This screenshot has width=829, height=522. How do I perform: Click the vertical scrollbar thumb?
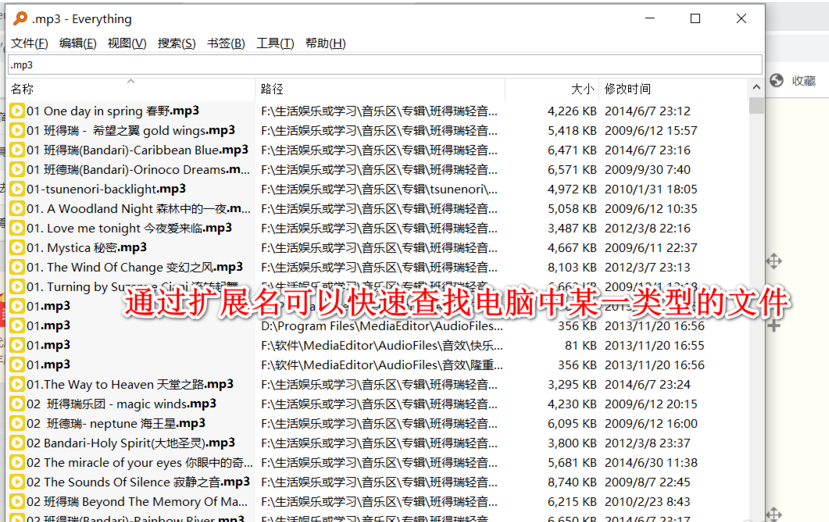pos(756,105)
